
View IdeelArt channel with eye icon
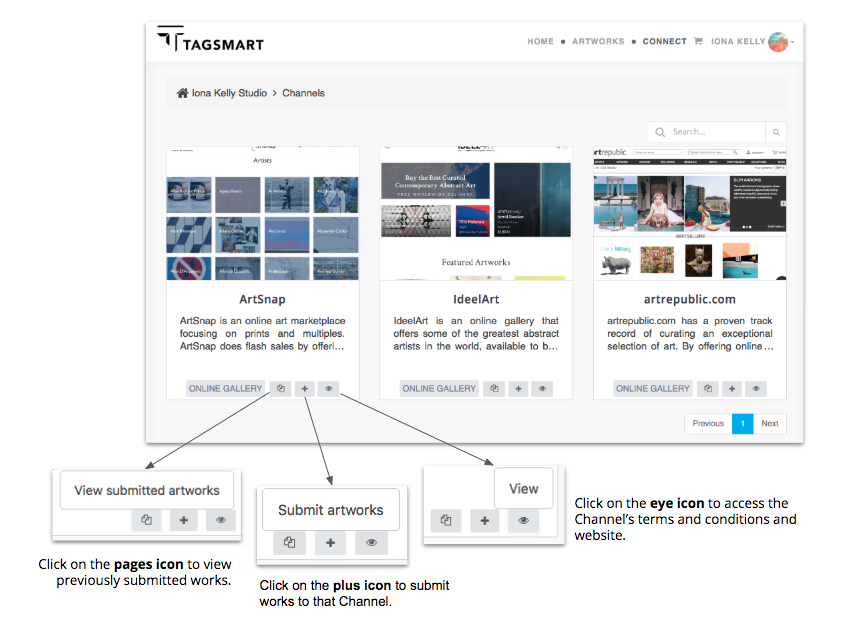pyautogui.click(x=542, y=388)
